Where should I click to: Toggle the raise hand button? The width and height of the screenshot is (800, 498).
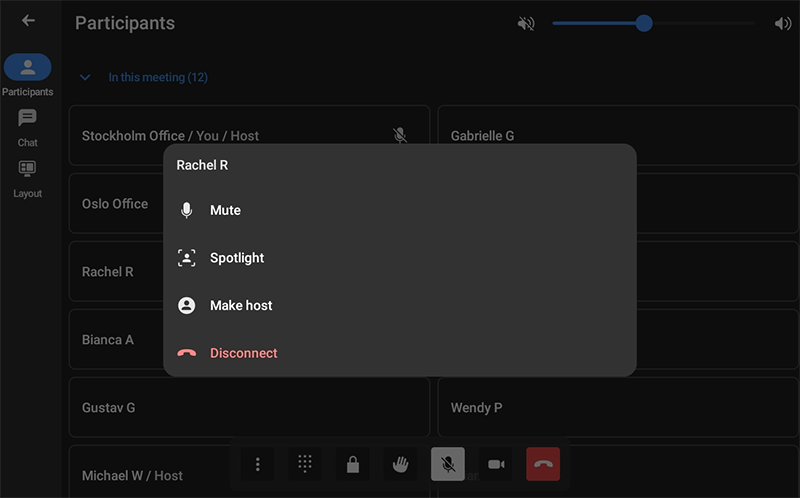click(x=400, y=464)
